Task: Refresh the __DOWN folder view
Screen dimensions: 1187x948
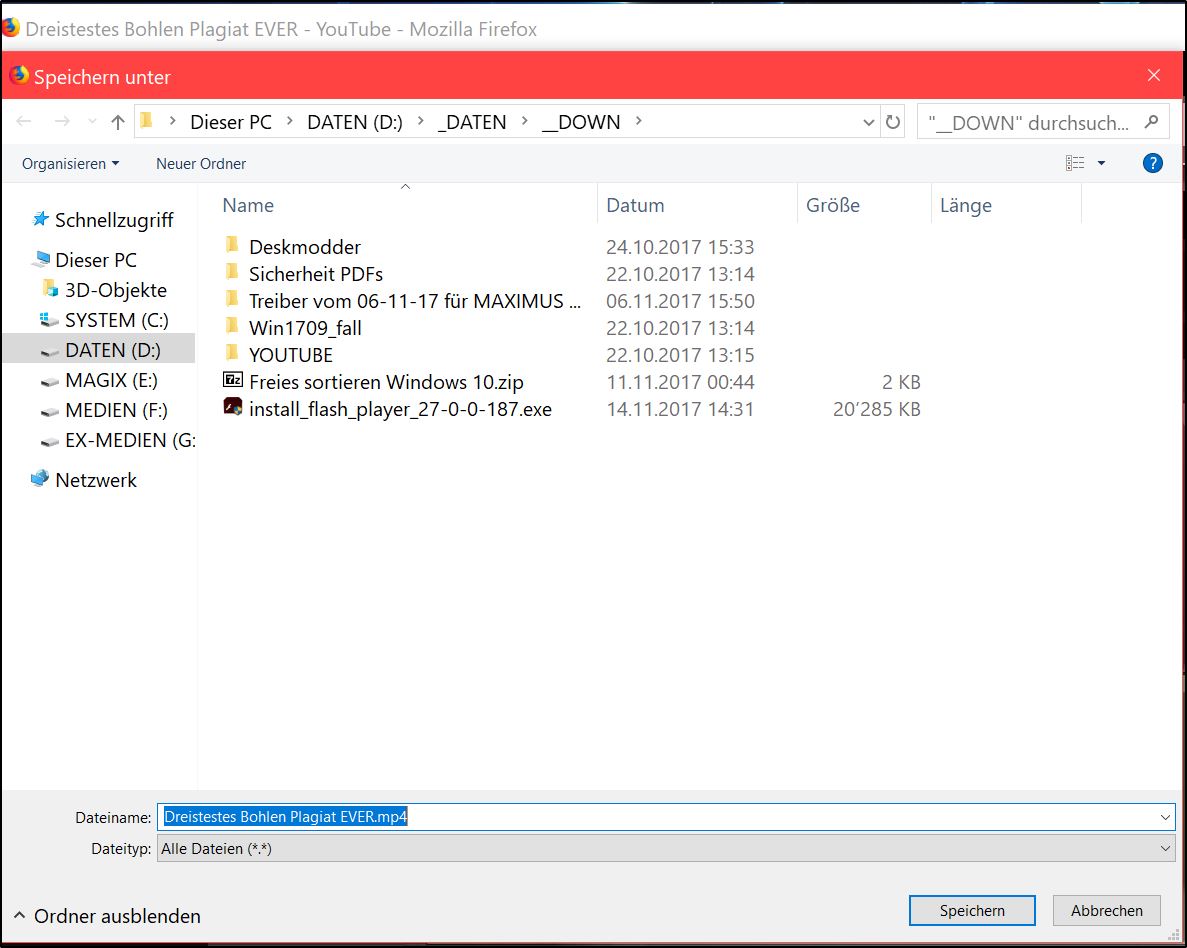Action: click(893, 121)
